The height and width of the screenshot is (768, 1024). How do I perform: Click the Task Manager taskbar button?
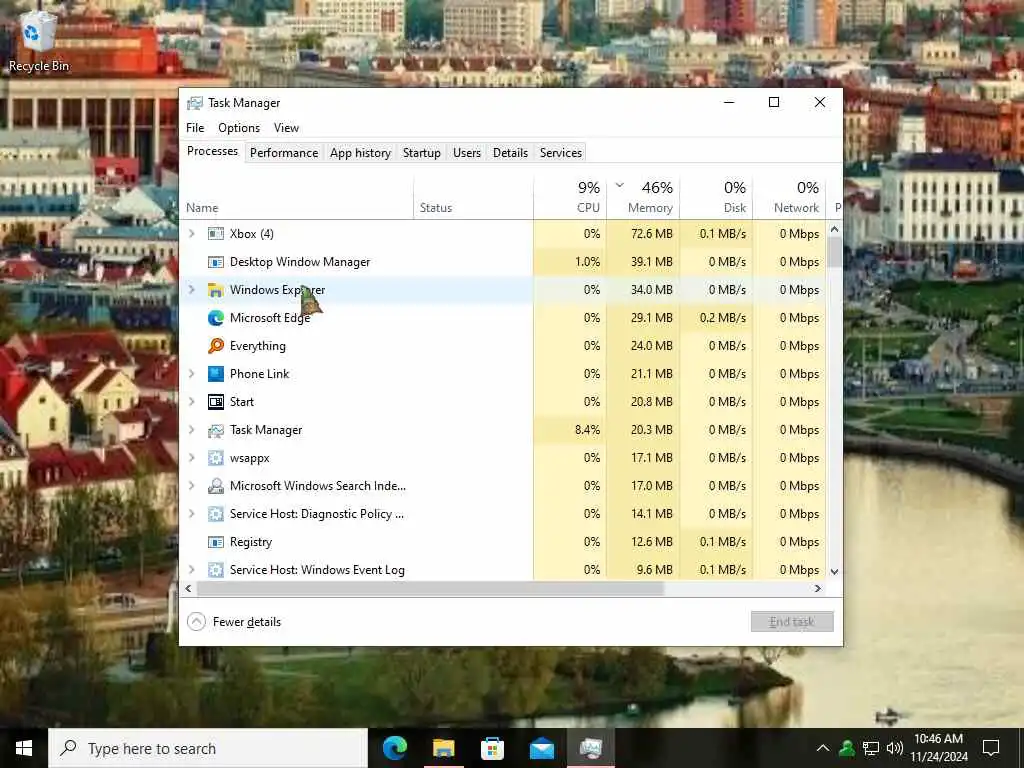(590, 748)
